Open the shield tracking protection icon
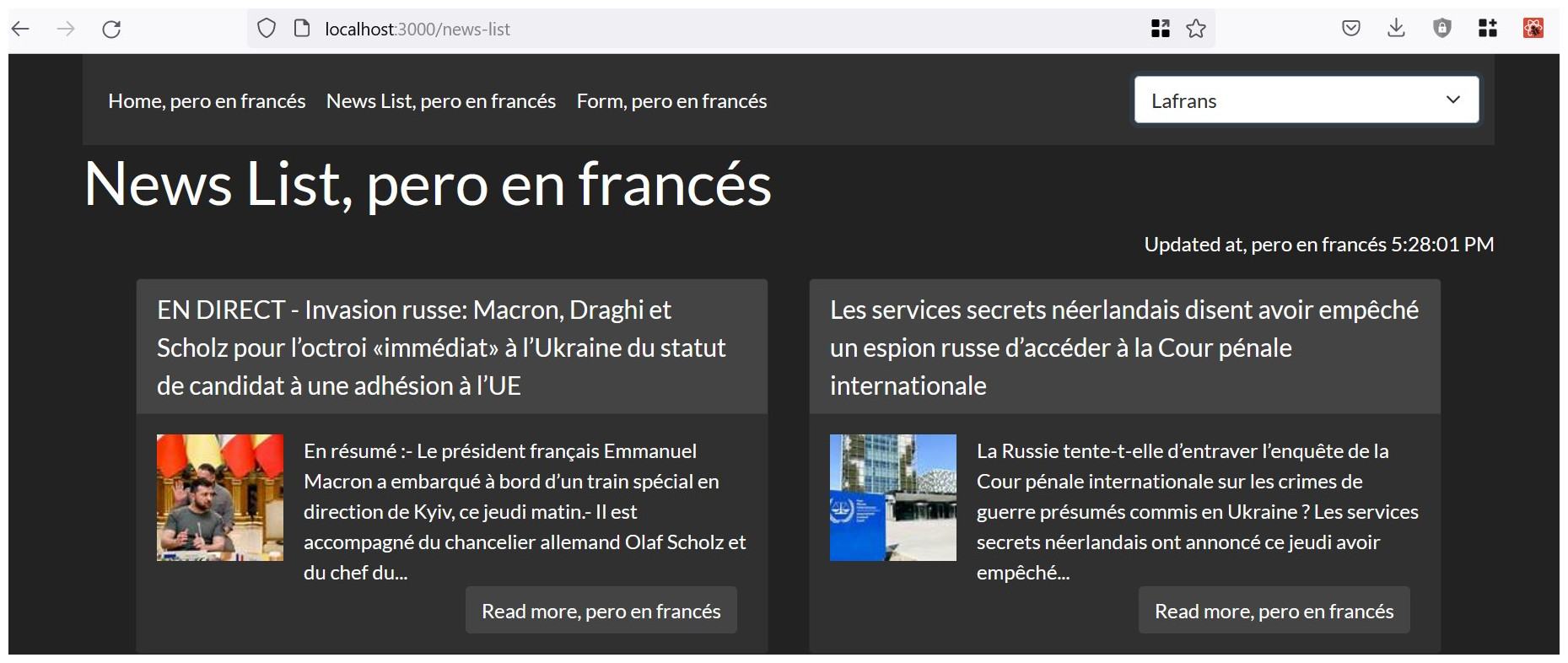Image resolution: width=1568 pixels, height=663 pixels. pos(267,29)
